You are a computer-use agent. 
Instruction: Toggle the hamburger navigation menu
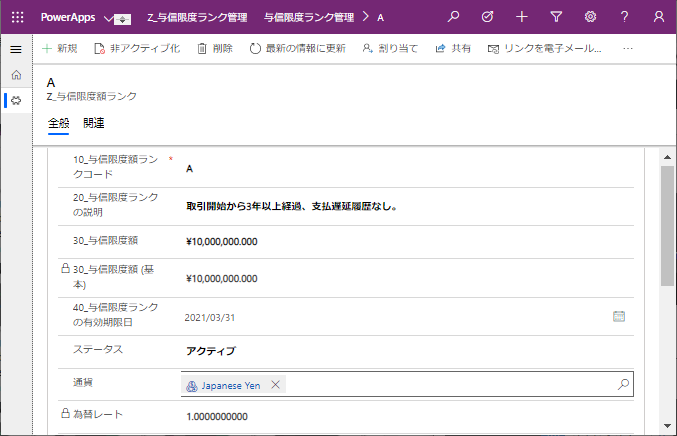coord(16,49)
